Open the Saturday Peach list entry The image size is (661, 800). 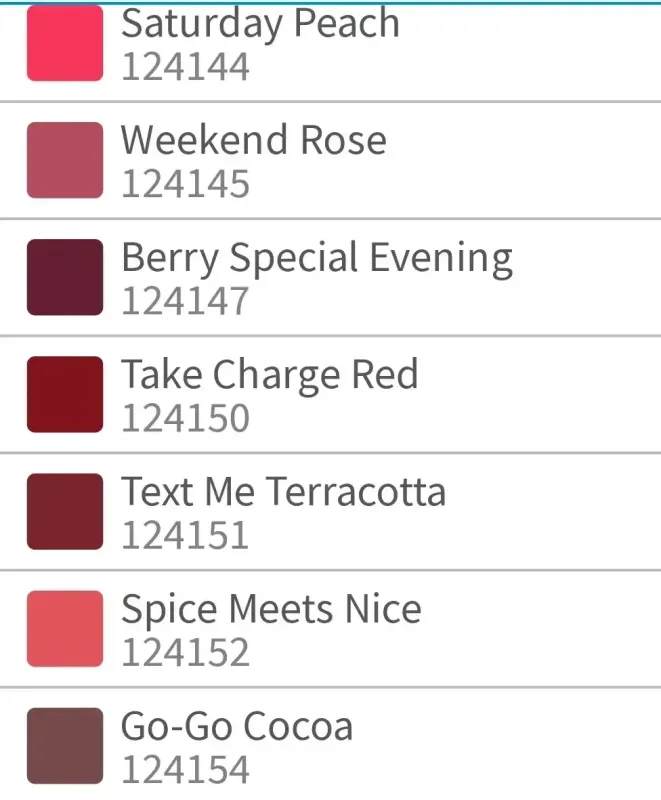(330, 52)
